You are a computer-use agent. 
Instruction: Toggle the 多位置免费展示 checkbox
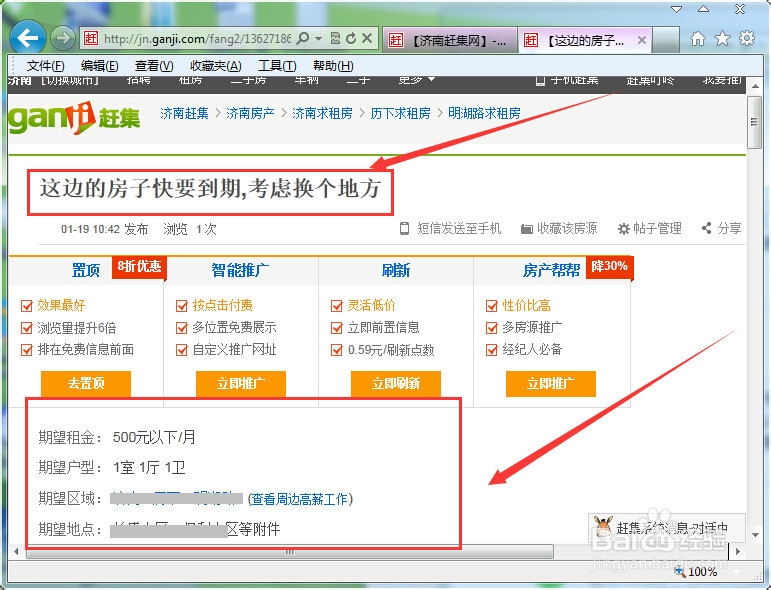pyautogui.click(x=182, y=328)
